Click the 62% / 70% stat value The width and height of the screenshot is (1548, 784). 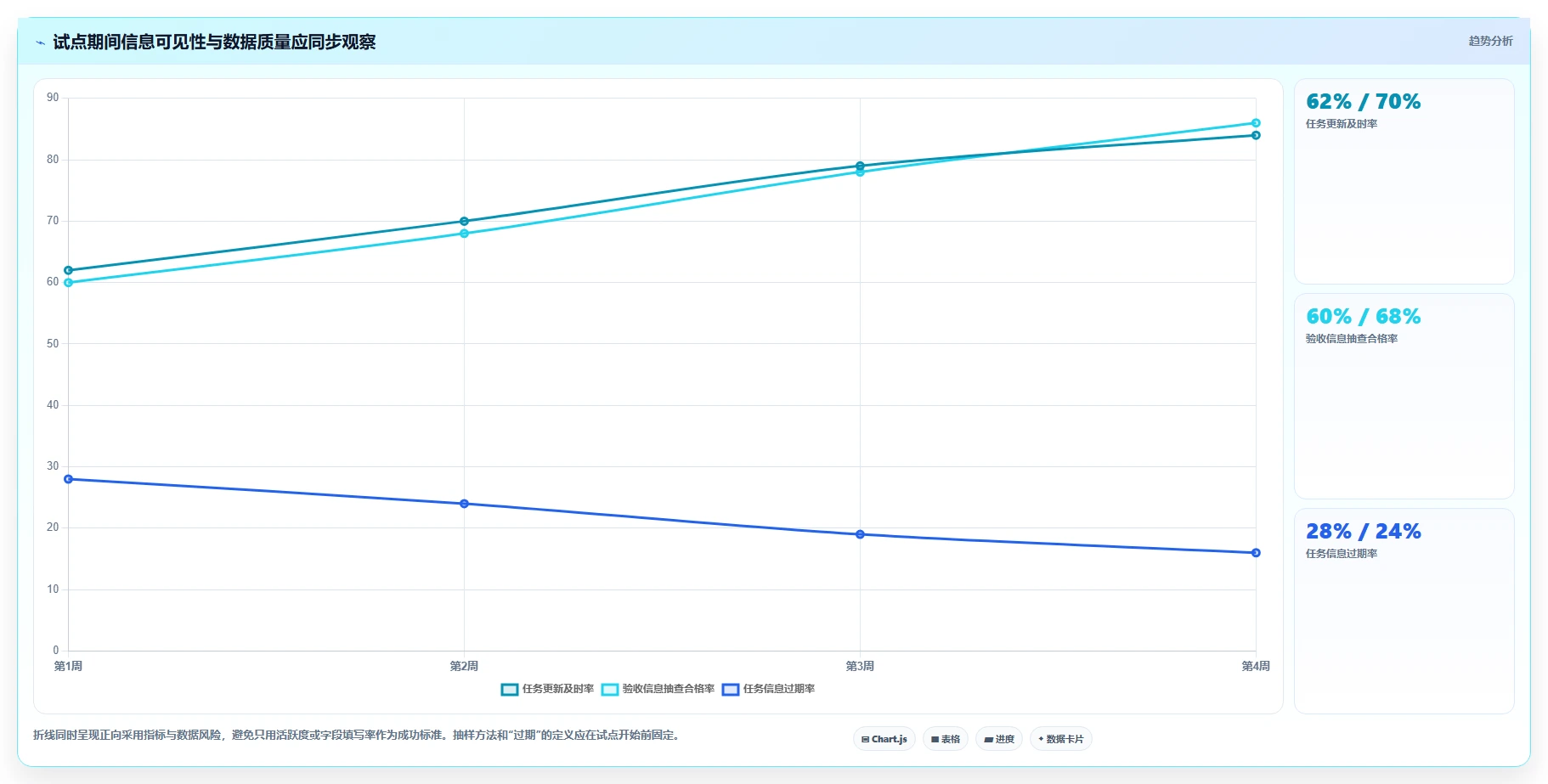coord(1363,102)
